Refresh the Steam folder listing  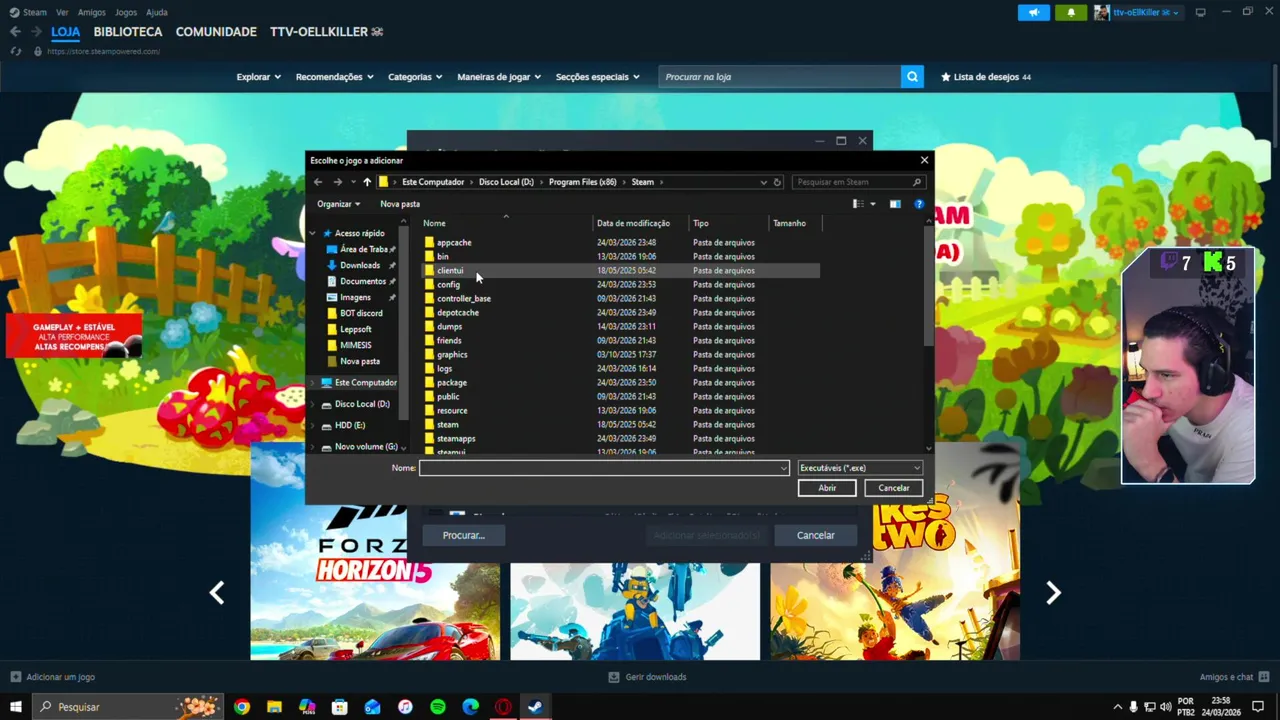click(x=777, y=182)
